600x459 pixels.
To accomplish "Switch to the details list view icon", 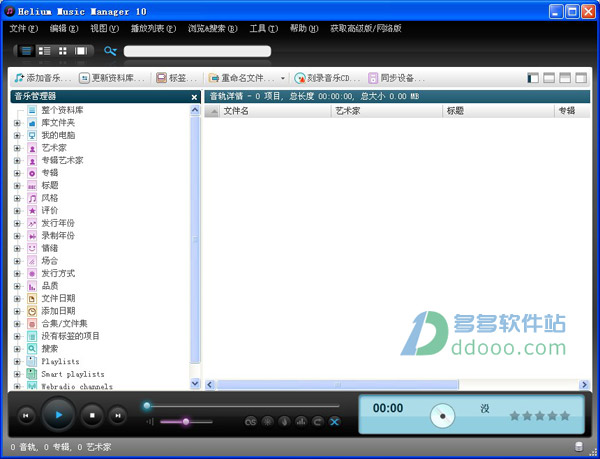I will (x=26, y=51).
